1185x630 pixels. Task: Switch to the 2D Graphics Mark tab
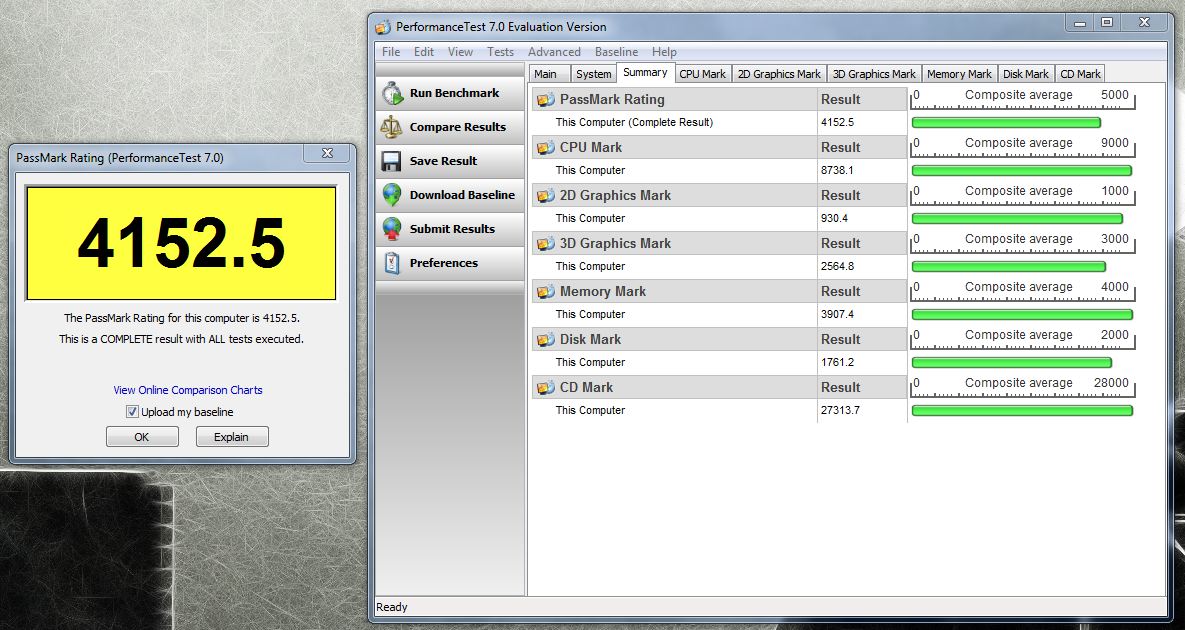coord(779,74)
